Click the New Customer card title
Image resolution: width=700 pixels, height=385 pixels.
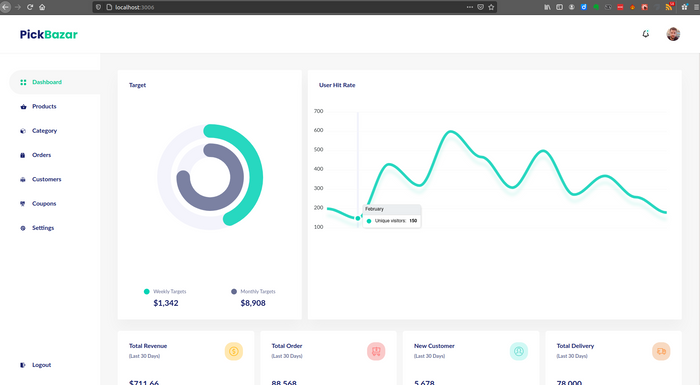pyautogui.click(x=434, y=346)
